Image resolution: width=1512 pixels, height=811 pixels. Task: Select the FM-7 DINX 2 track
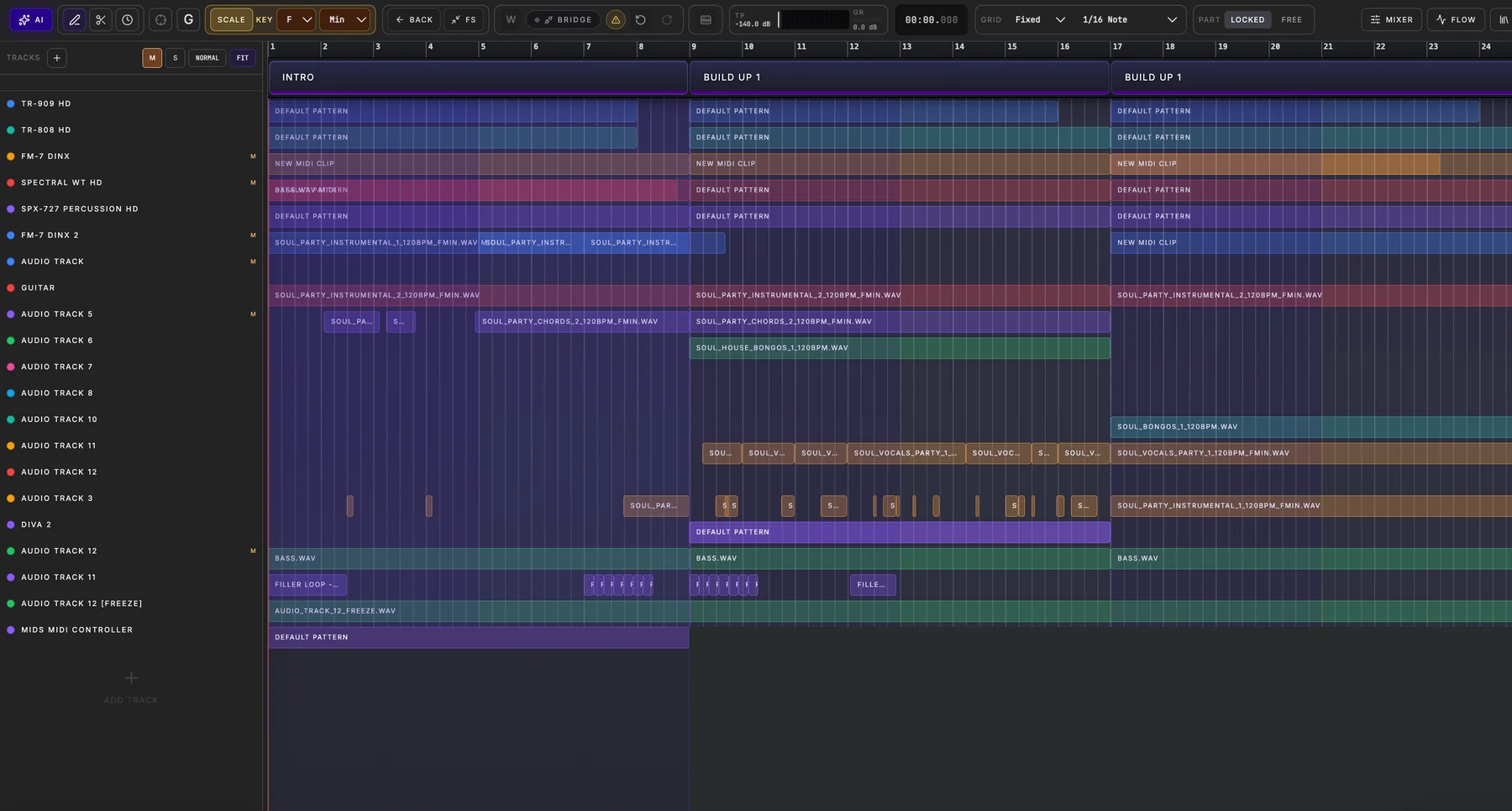[131, 235]
